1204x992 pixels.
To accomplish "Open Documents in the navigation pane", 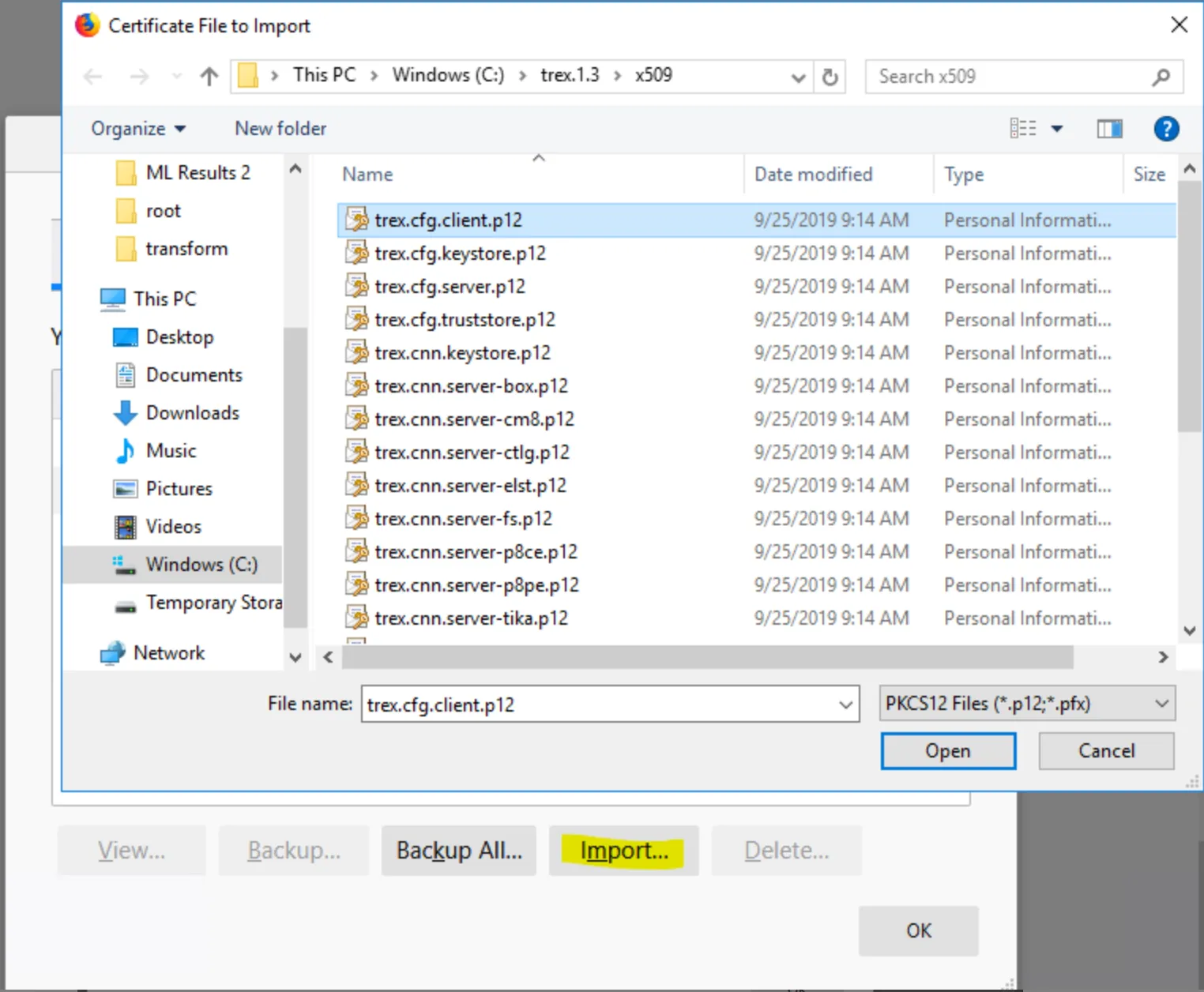I will pyautogui.click(x=194, y=375).
